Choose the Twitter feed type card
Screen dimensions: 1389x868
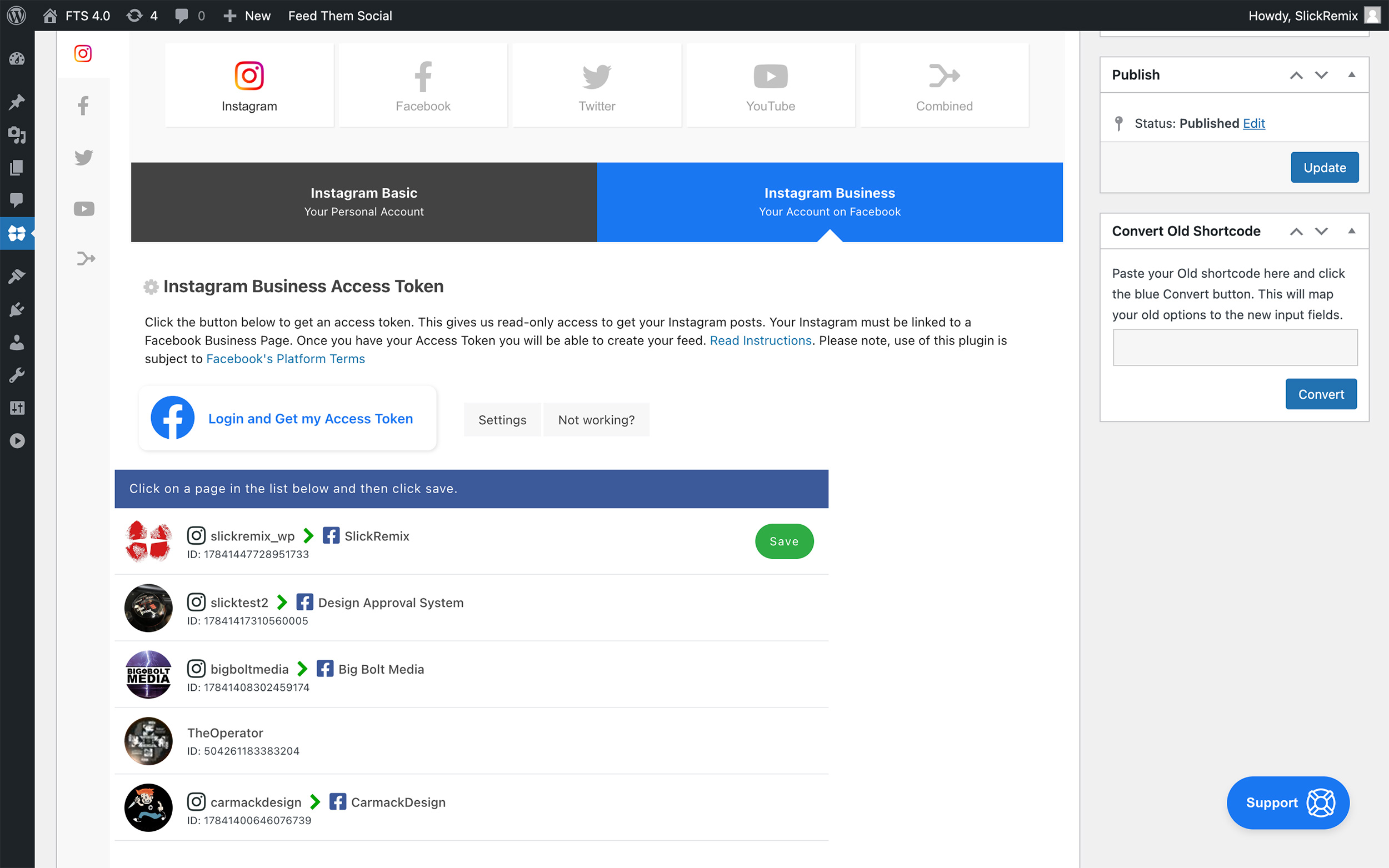click(597, 86)
